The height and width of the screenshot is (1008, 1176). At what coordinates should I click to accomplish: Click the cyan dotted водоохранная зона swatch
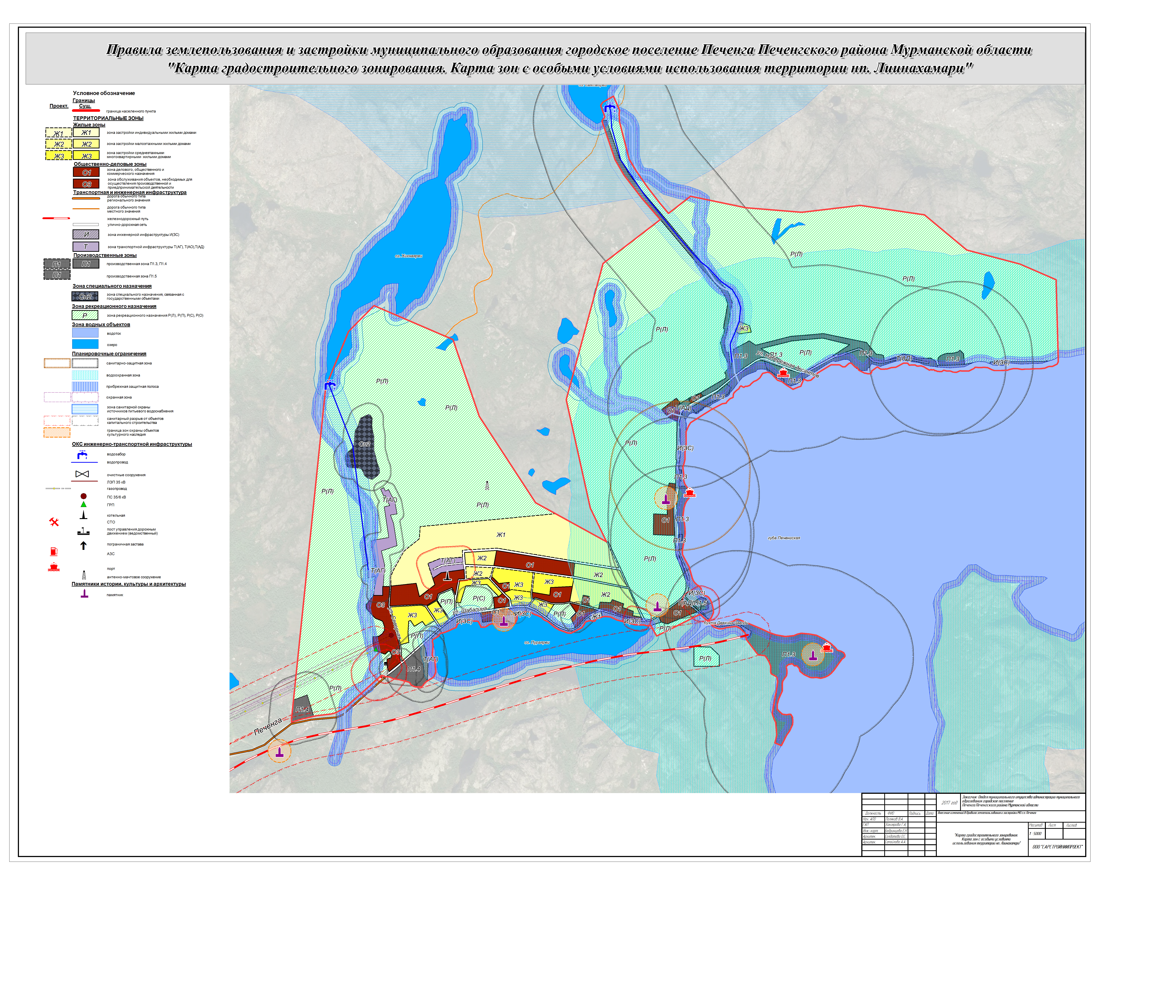pyautogui.click(x=85, y=375)
